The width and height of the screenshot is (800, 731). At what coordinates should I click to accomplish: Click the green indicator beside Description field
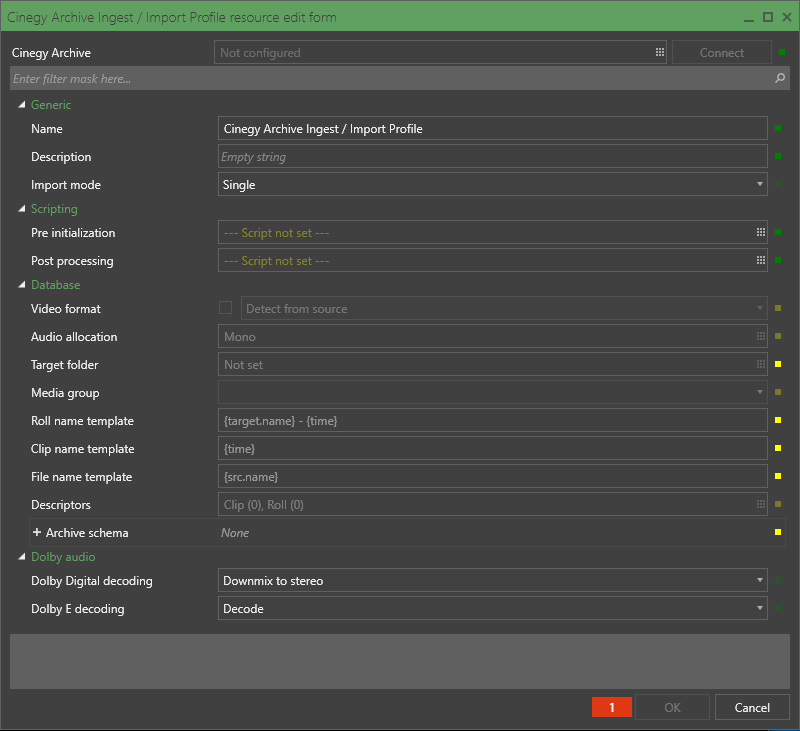[x=778, y=156]
